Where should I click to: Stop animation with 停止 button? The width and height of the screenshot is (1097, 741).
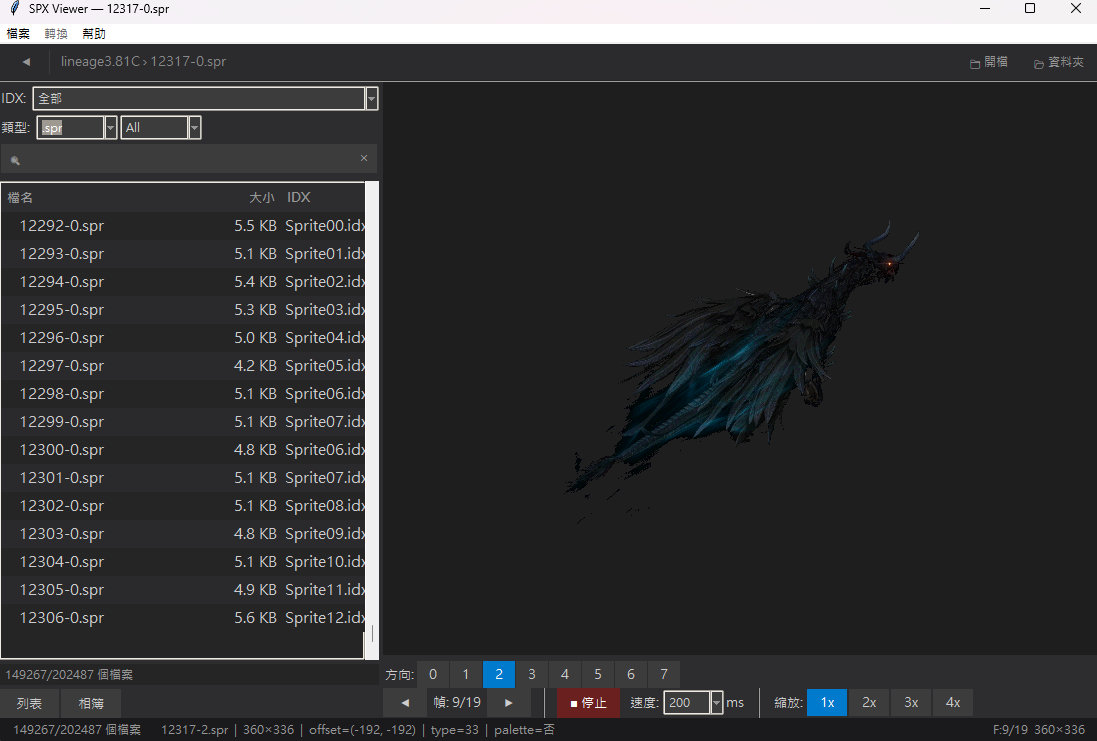coord(588,703)
